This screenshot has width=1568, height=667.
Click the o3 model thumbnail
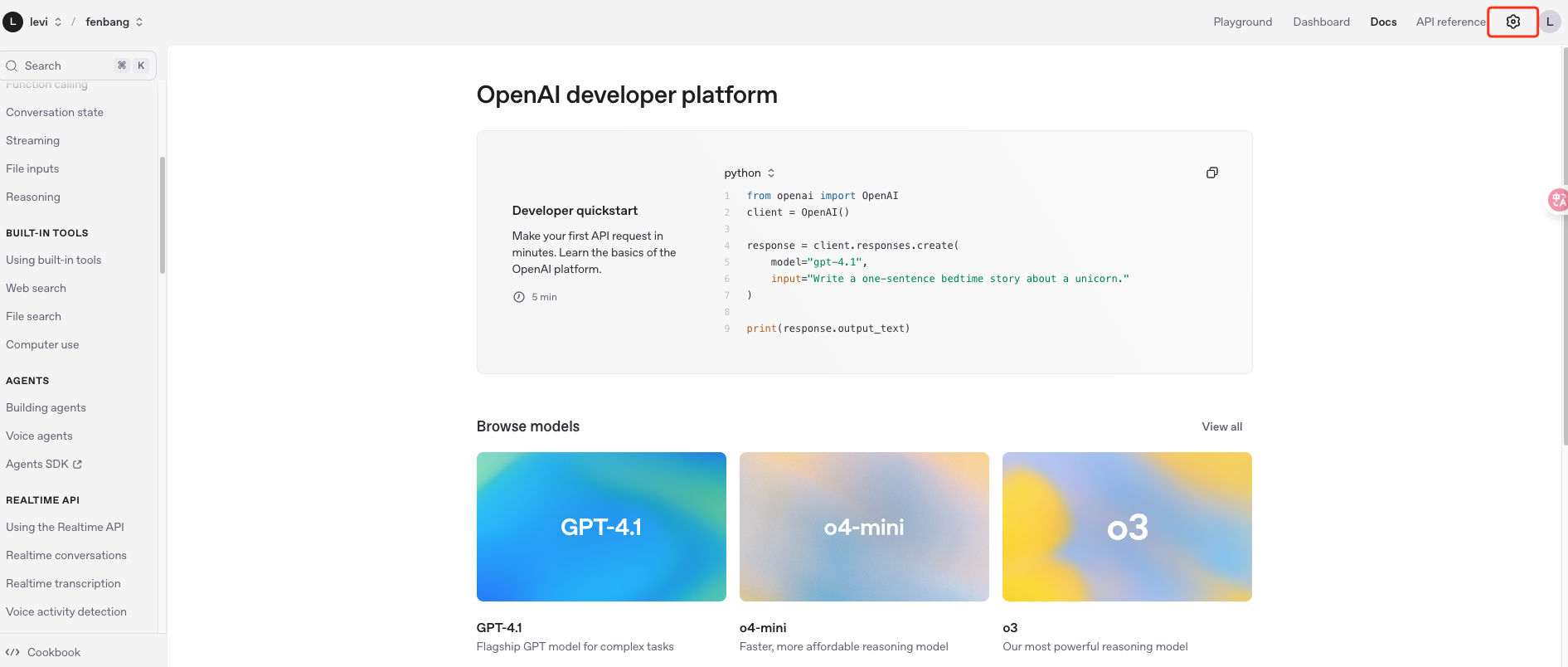[x=1127, y=527]
